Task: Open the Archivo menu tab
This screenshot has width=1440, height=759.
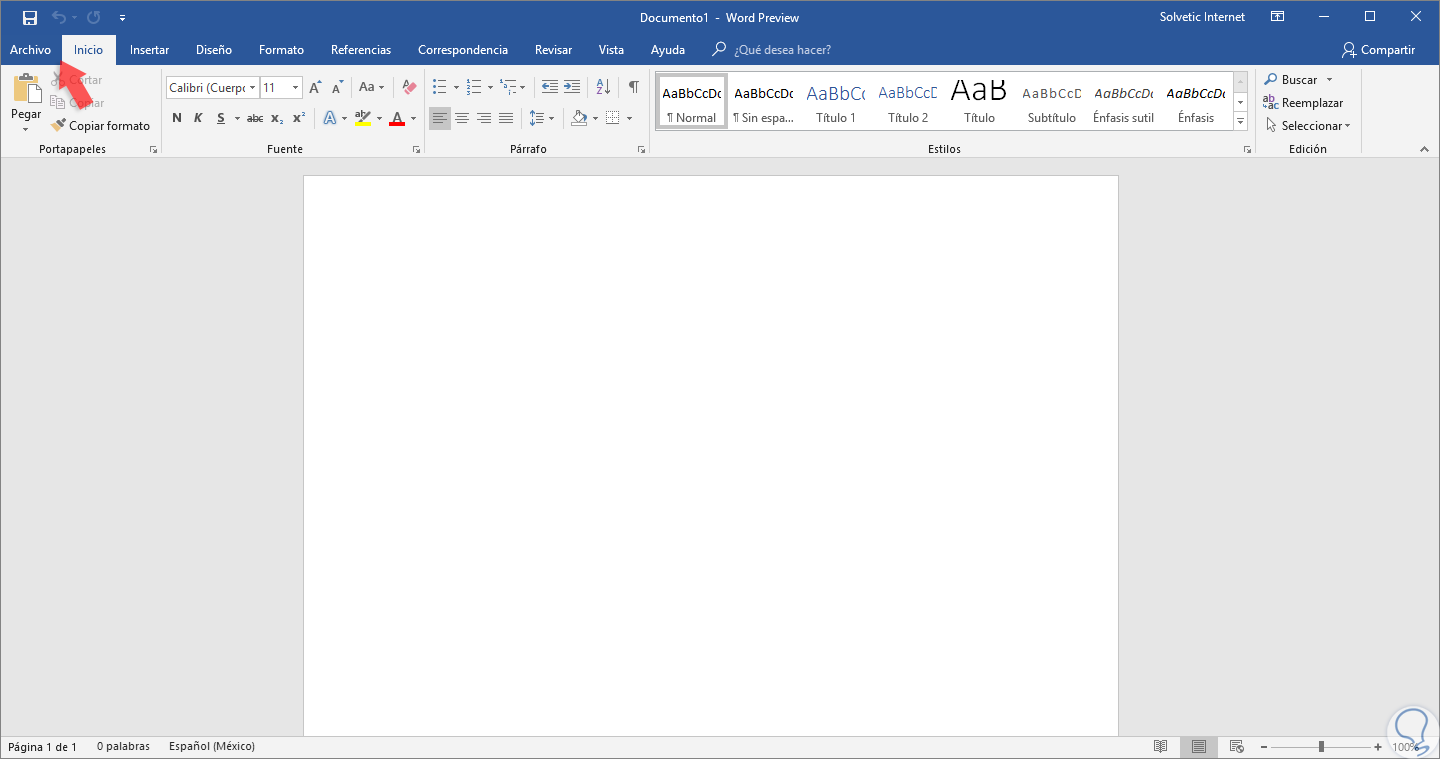Action: click(x=30, y=50)
